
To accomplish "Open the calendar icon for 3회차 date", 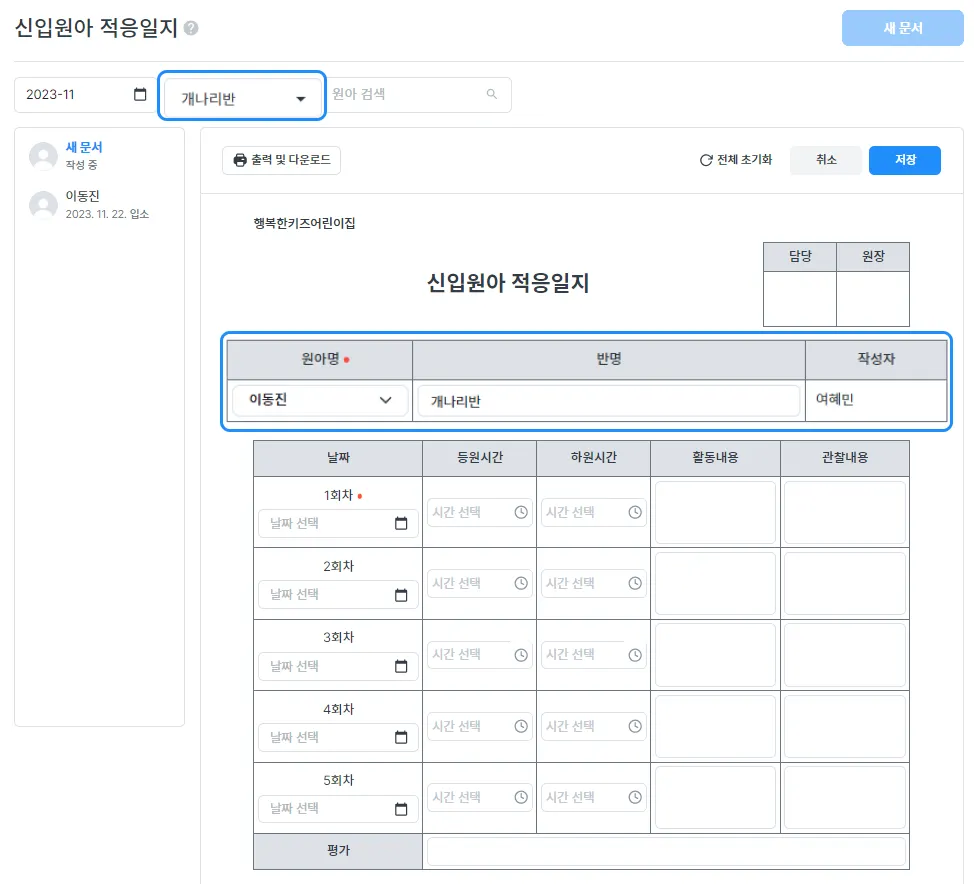I will pyautogui.click(x=401, y=667).
